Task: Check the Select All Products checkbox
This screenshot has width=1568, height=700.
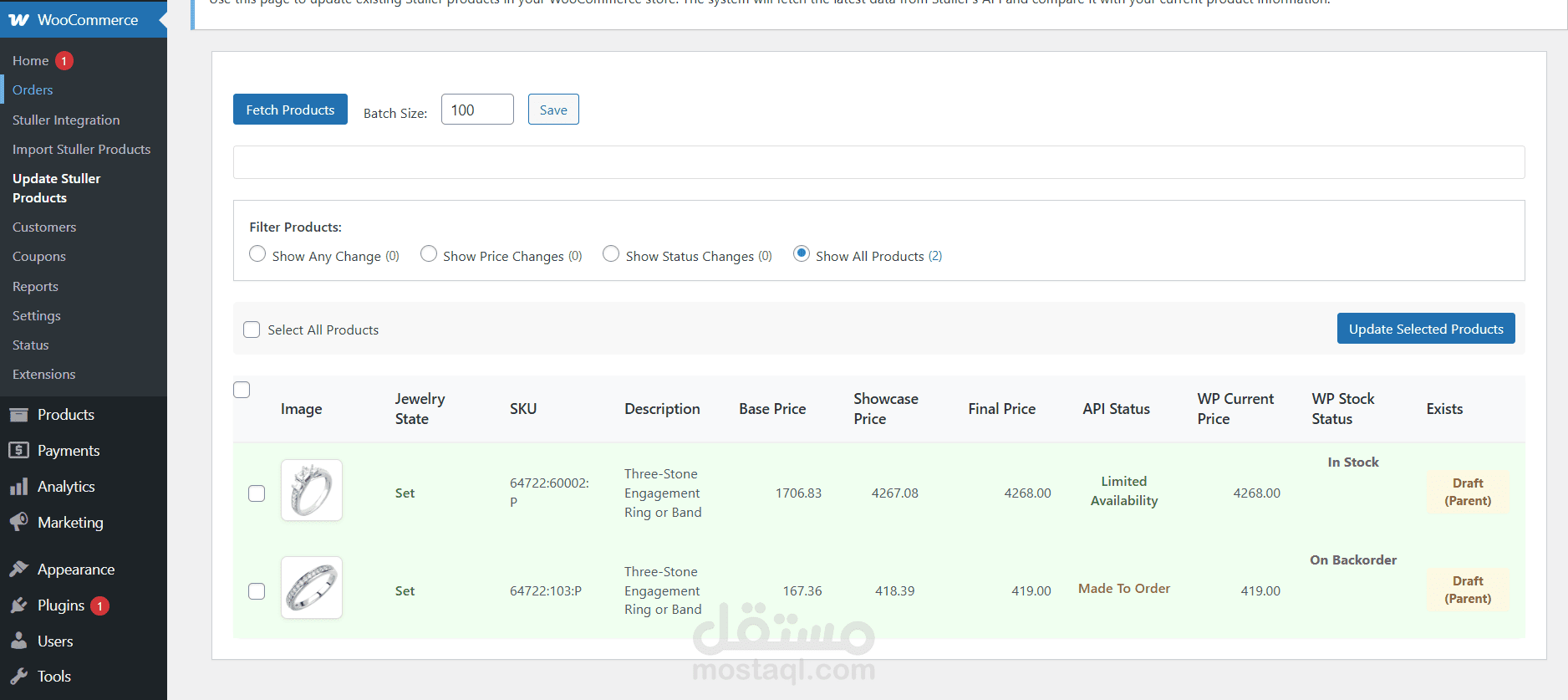Action: coord(252,330)
